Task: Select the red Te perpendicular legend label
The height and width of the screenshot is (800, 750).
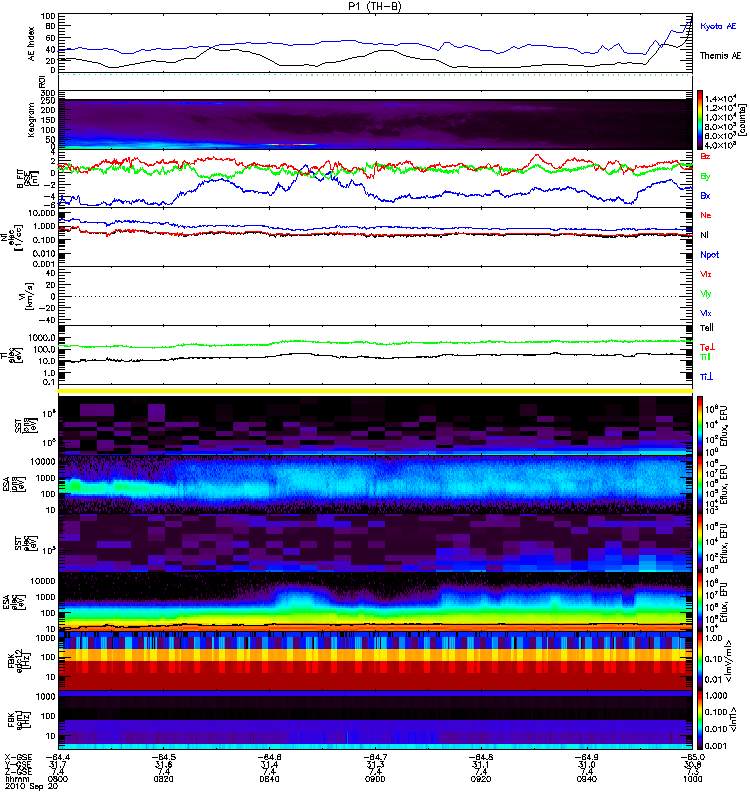Action: pyautogui.click(x=707, y=347)
